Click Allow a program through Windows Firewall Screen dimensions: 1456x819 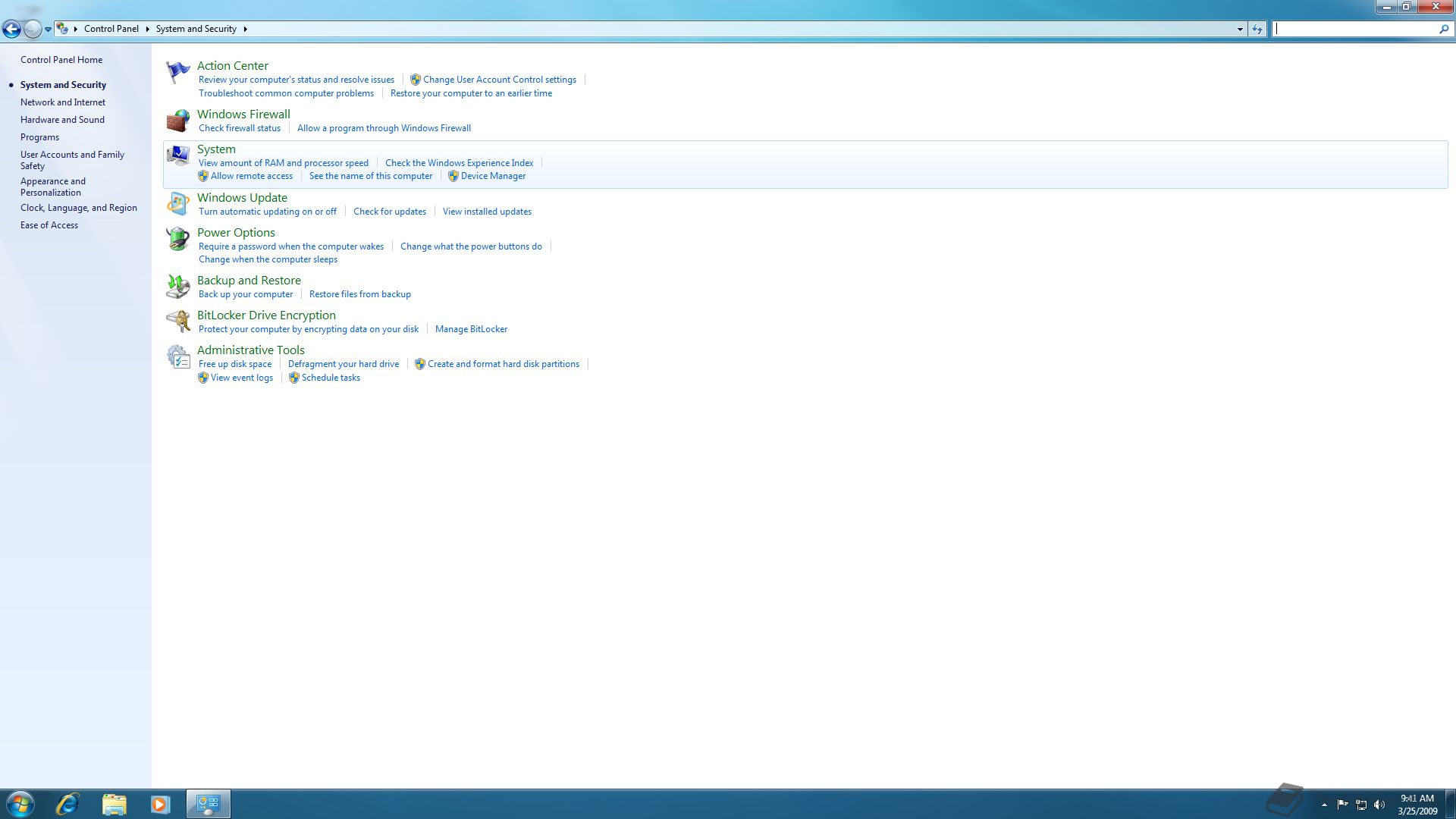point(384,128)
